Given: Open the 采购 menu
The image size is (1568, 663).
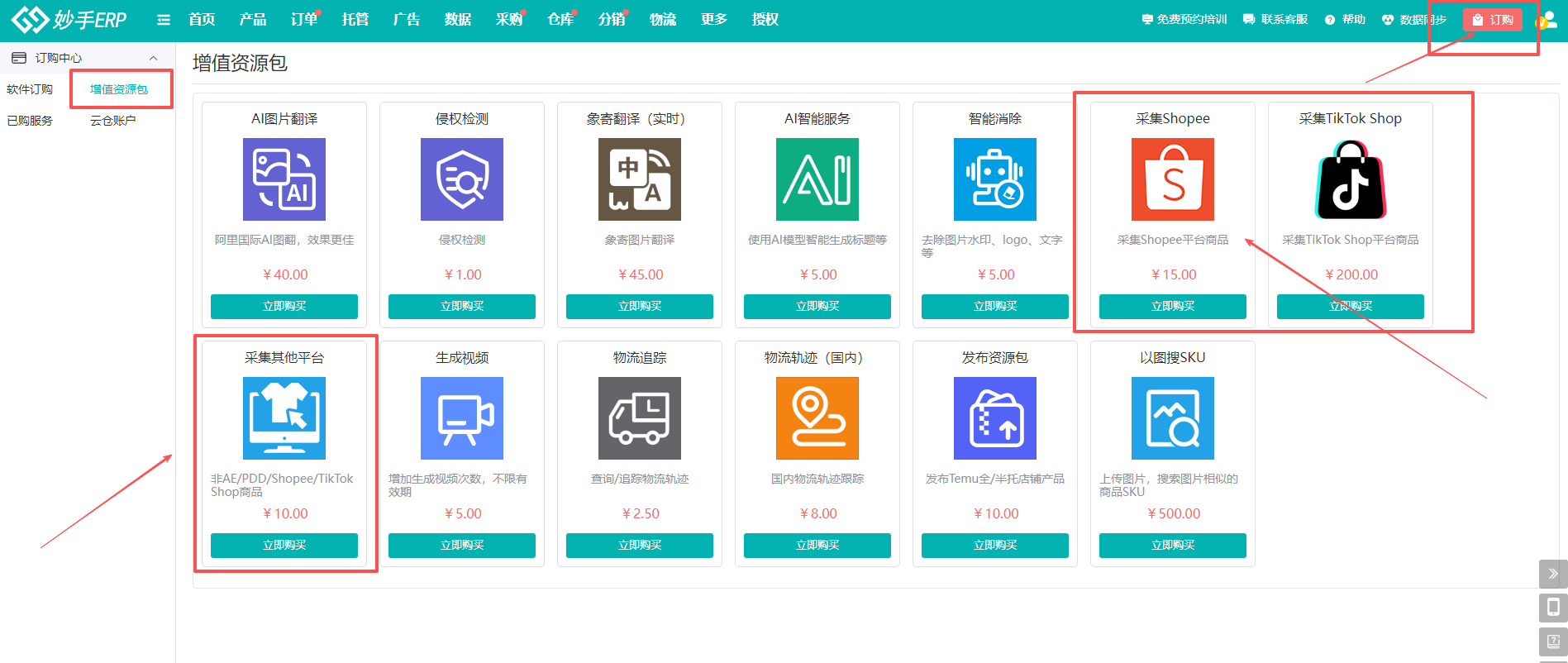Looking at the screenshot, I should [x=509, y=20].
